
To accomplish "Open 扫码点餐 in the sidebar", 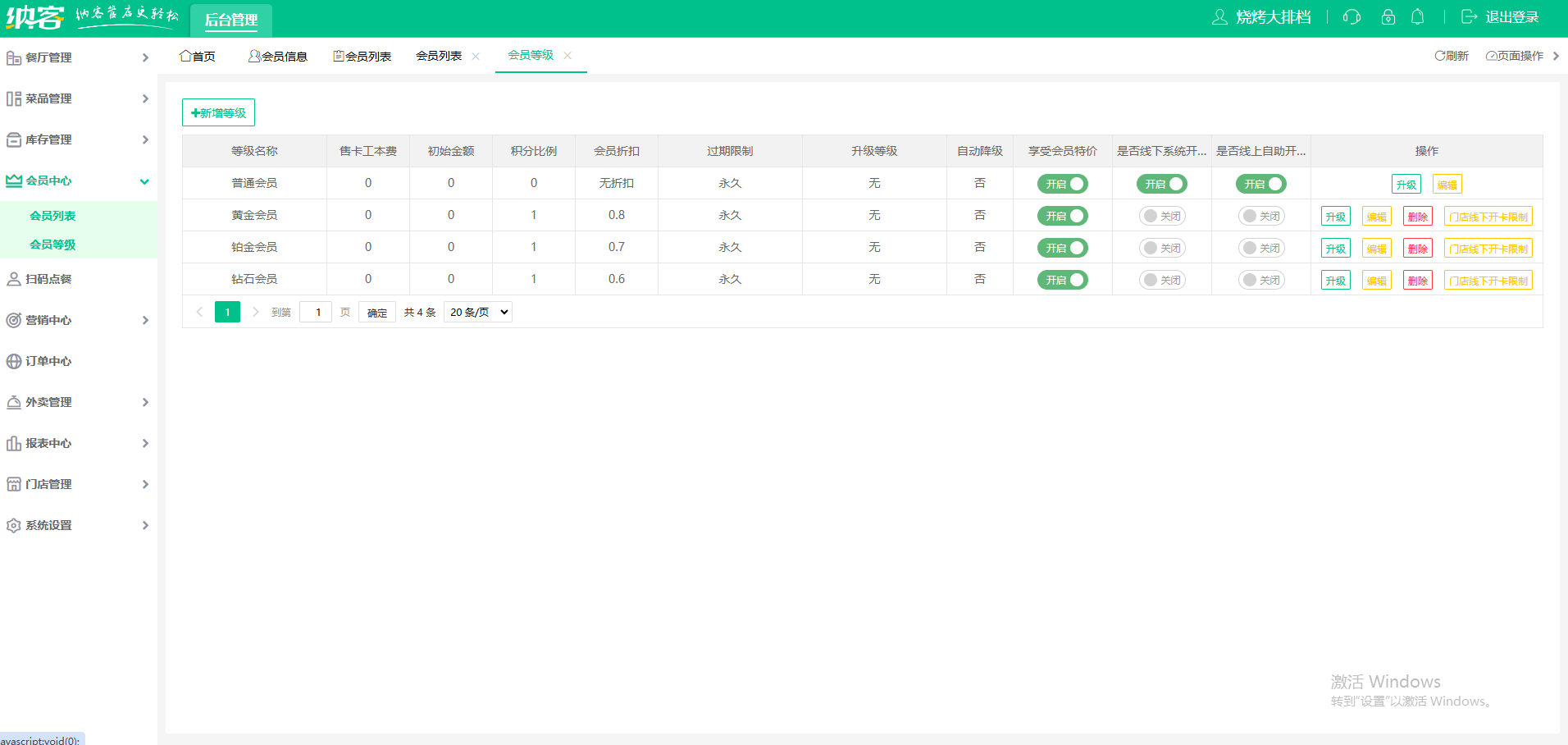I will pyautogui.click(x=48, y=279).
